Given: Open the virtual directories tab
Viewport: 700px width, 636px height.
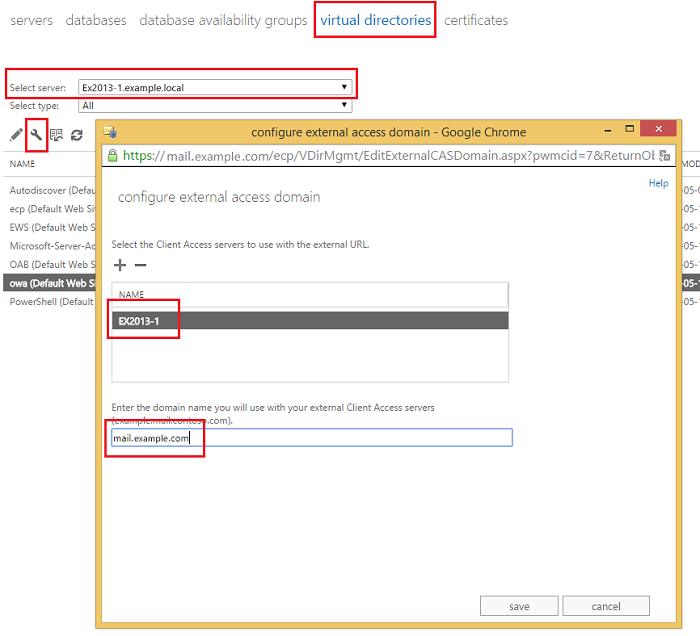Looking at the screenshot, I should point(376,21).
